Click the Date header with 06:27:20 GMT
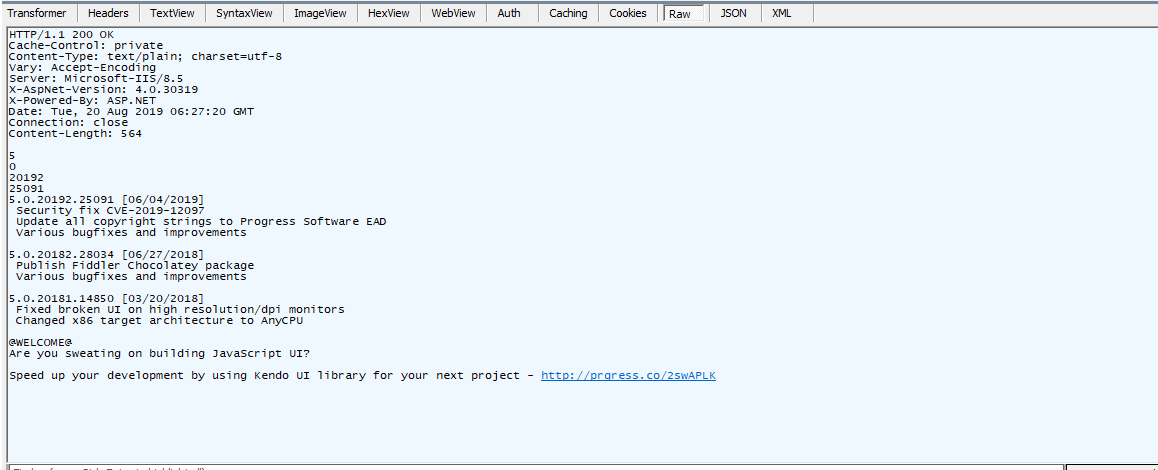Image resolution: width=1158 pixels, height=470 pixels. click(x=131, y=112)
